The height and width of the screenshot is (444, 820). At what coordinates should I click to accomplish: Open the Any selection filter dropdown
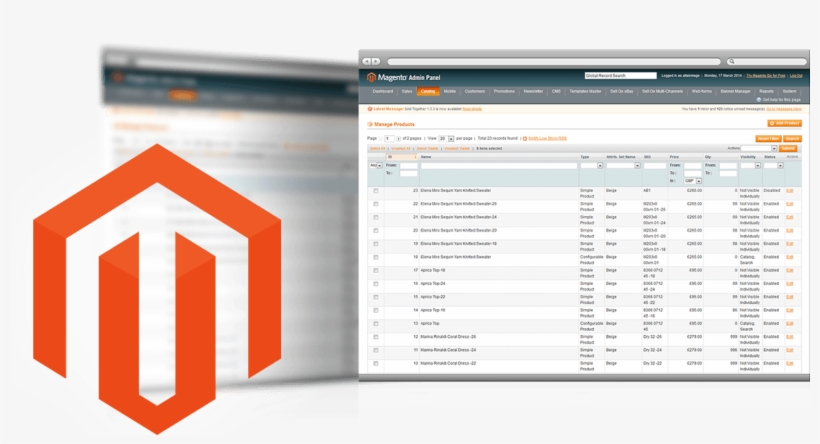pyautogui.click(x=376, y=166)
